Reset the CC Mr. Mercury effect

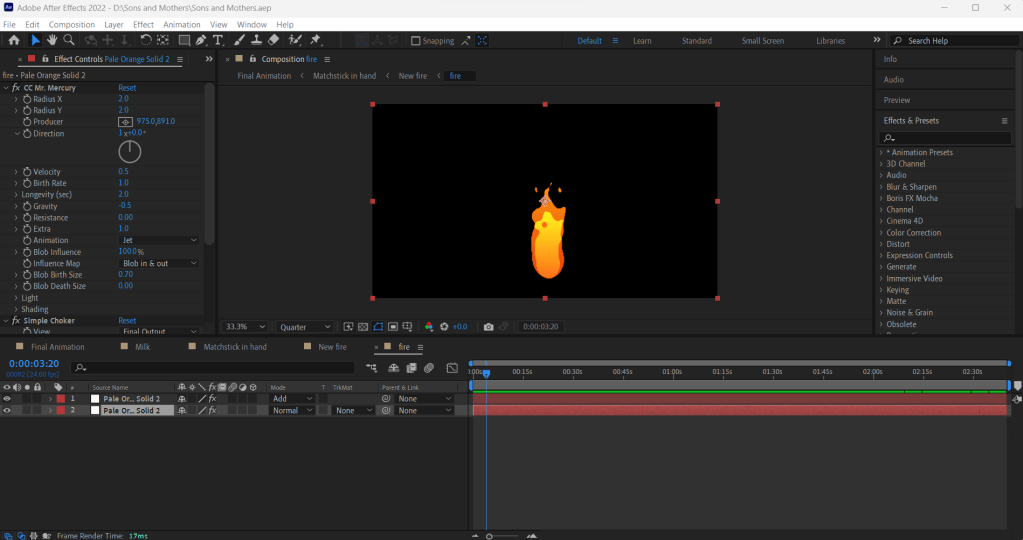click(x=127, y=88)
